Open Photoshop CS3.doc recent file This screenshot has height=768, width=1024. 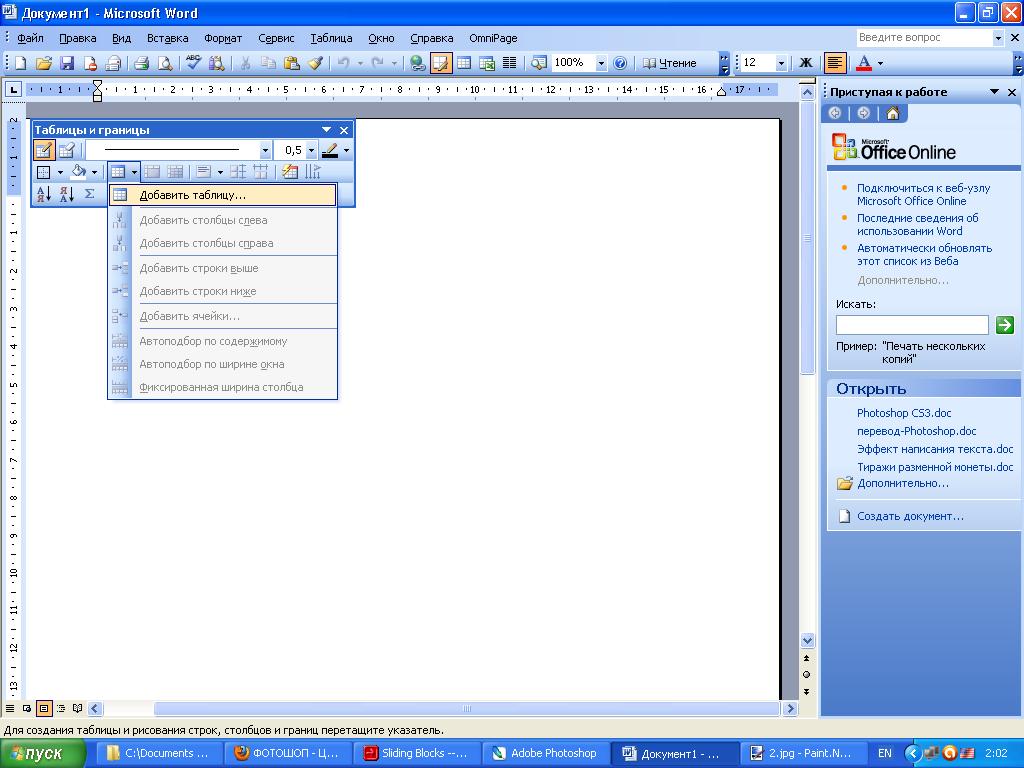coord(904,413)
